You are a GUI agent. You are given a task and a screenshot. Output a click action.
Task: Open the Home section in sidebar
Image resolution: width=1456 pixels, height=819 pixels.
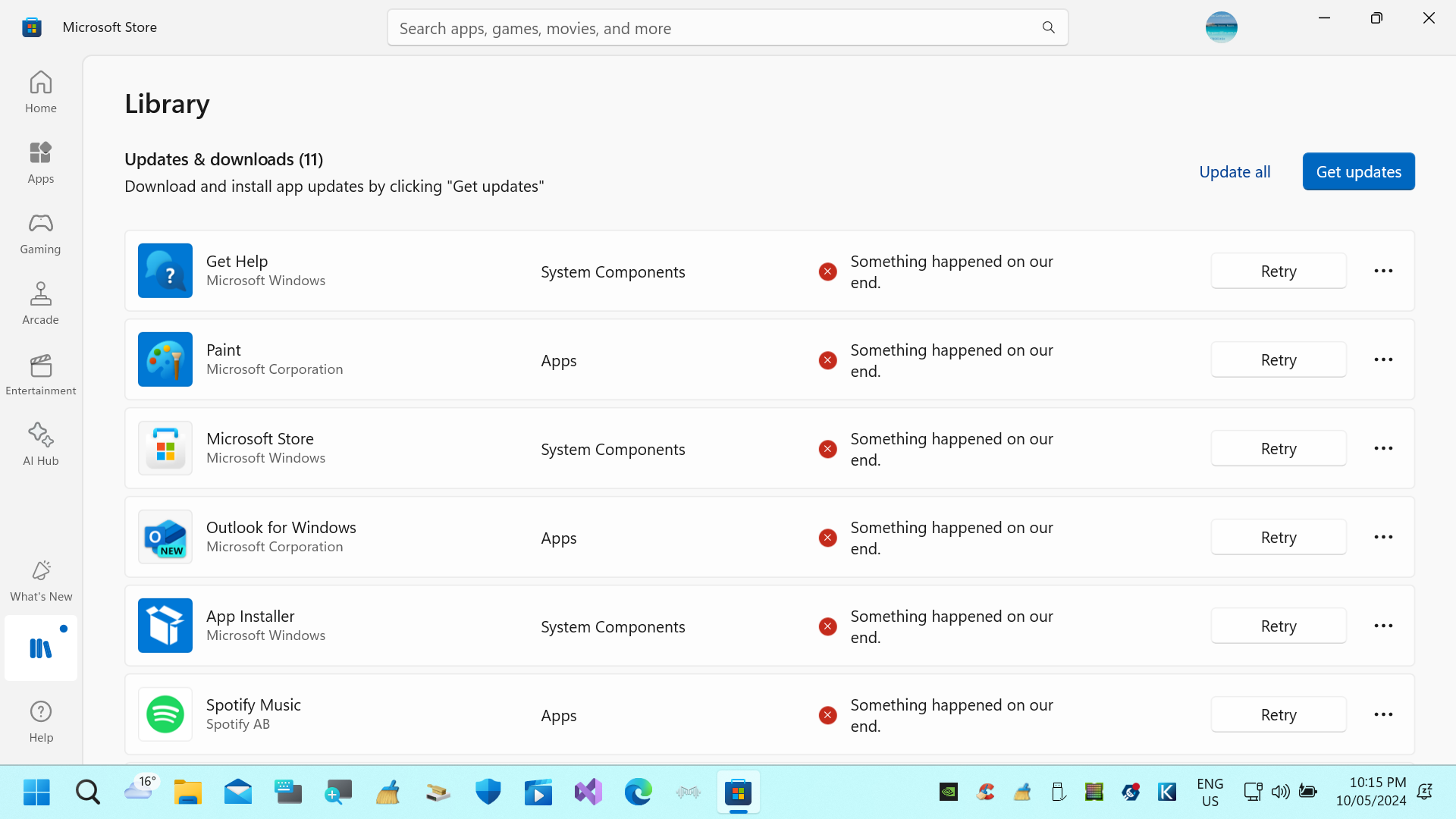tap(41, 92)
